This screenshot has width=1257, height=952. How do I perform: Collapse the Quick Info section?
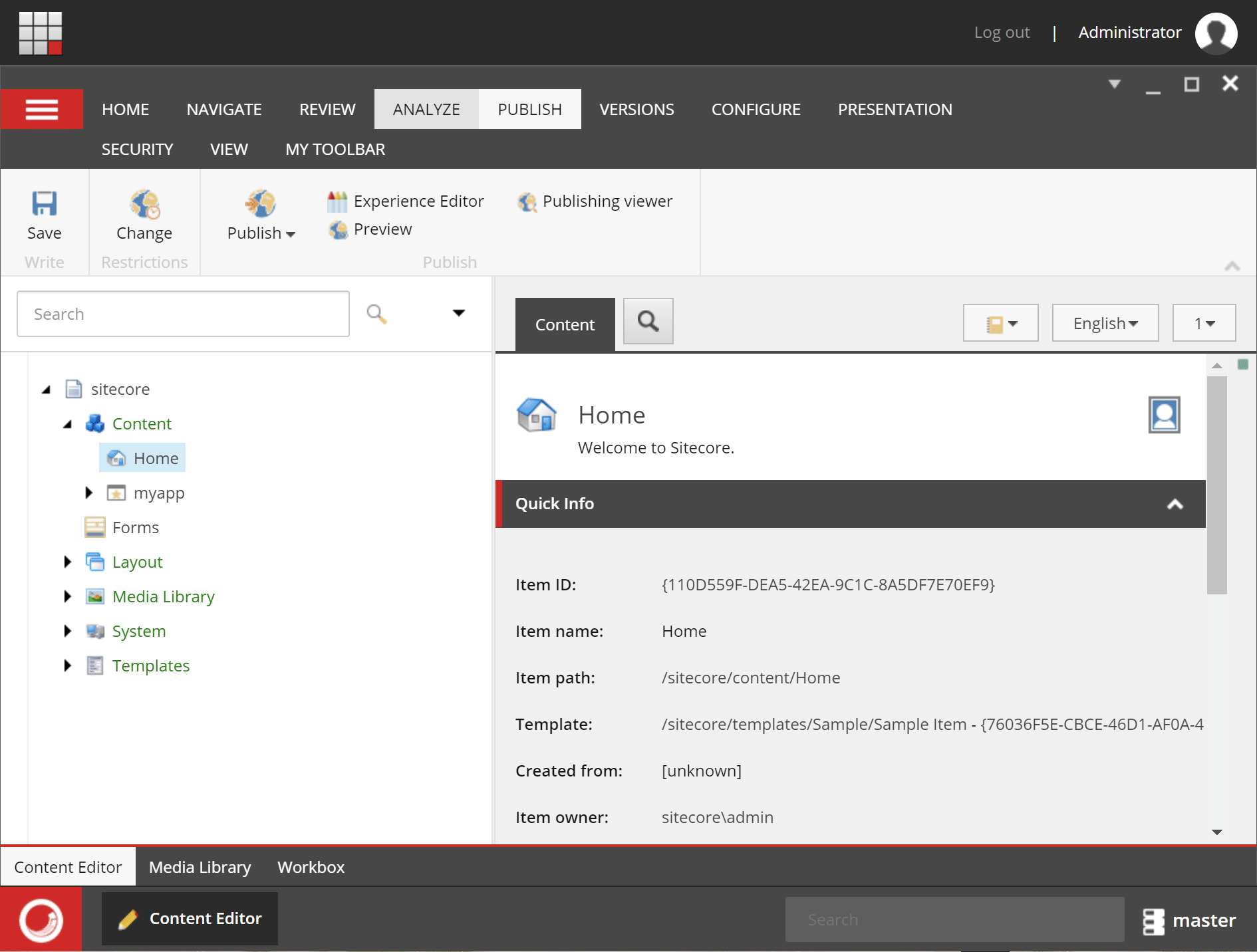(1175, 504)
